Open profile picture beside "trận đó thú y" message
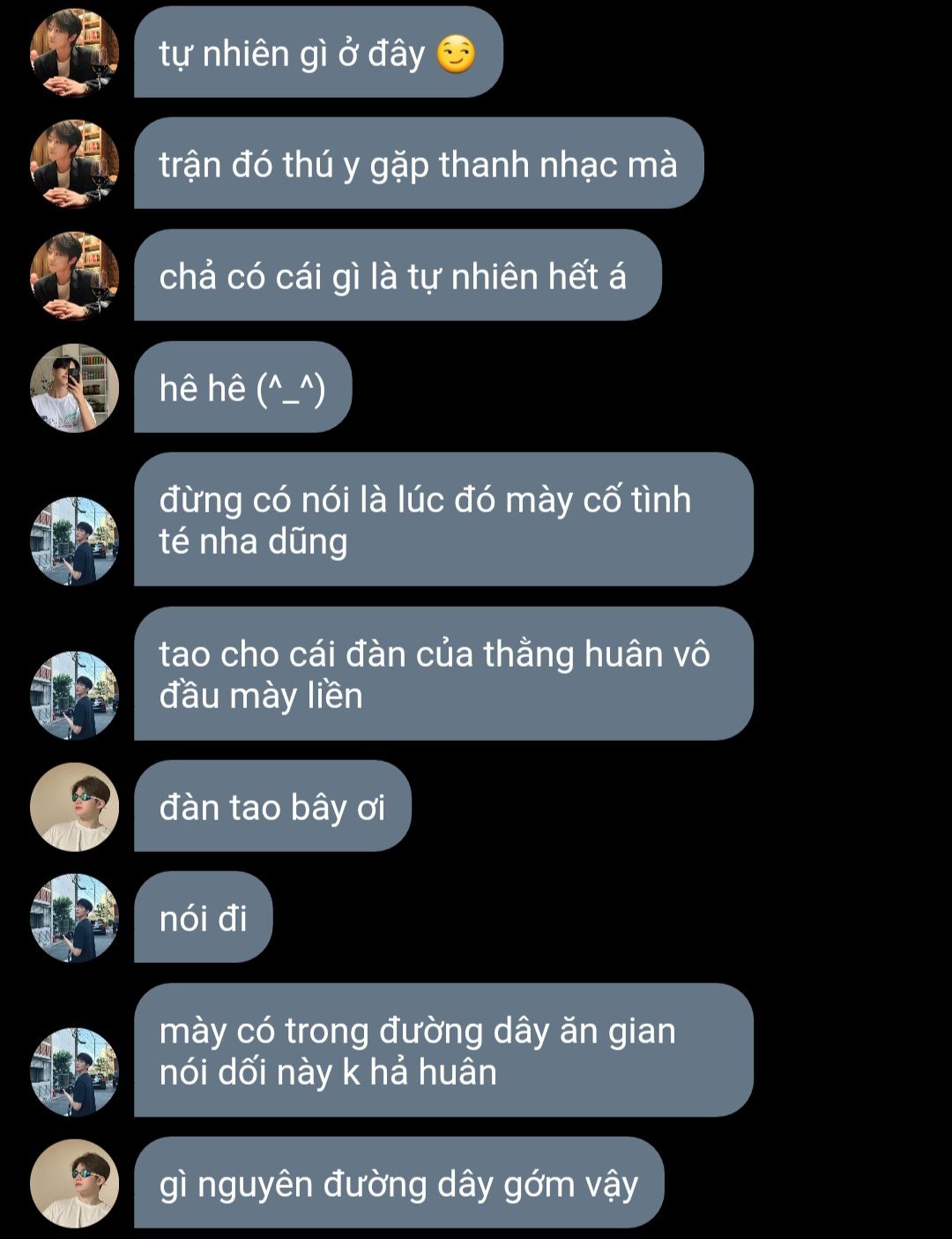The width and height of the screenshot is (952, 1239). pos(75,164)
